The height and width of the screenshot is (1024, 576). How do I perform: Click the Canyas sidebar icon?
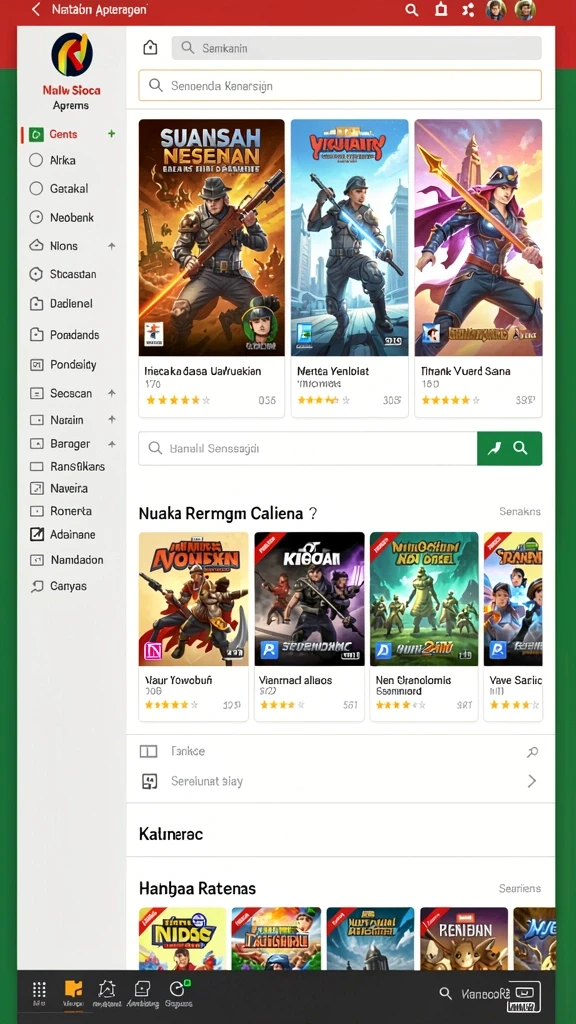(x=37, y=586)
